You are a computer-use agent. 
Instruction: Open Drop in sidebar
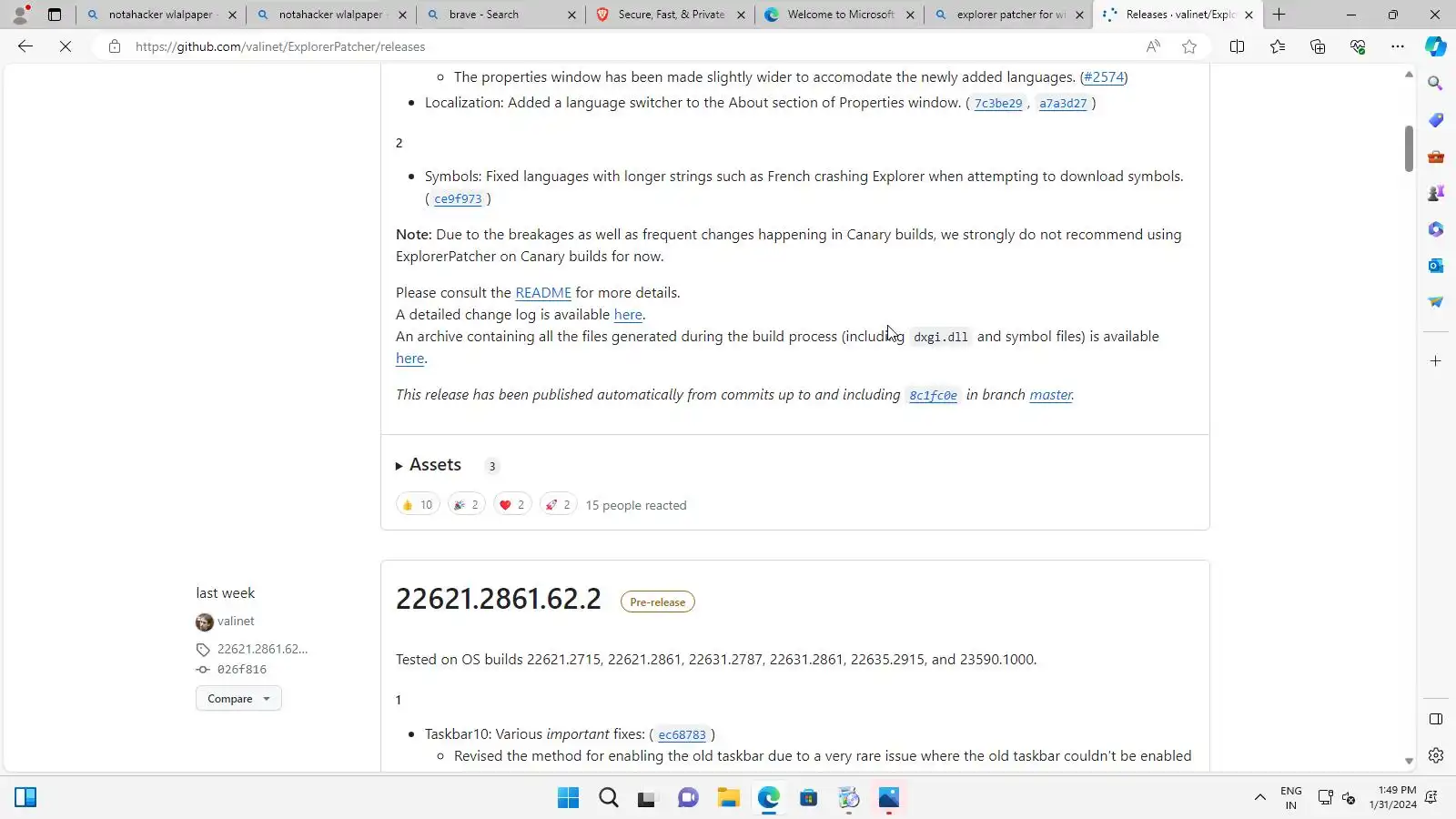(x=1436, y=302)
